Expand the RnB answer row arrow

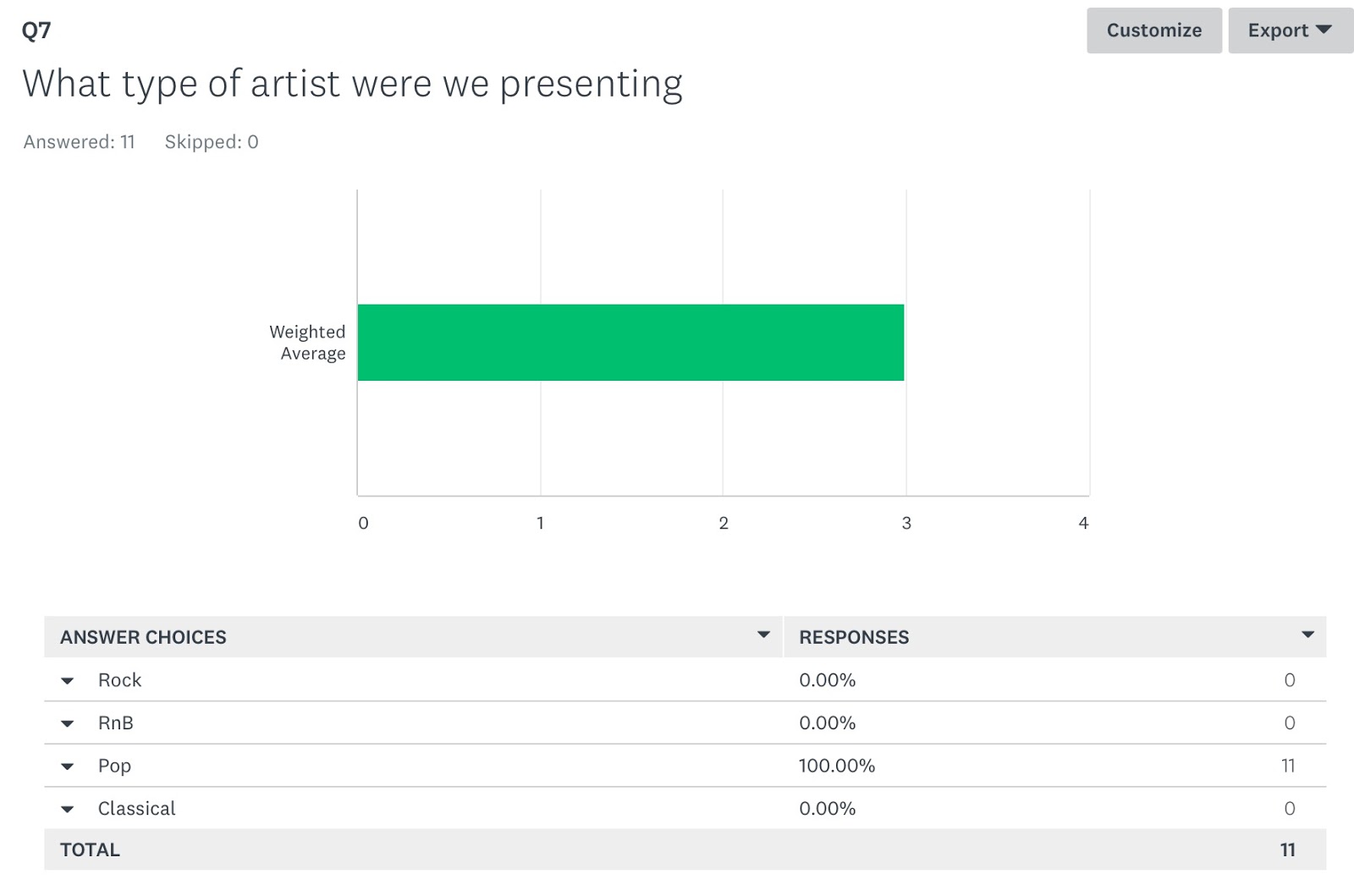[68, 723]
